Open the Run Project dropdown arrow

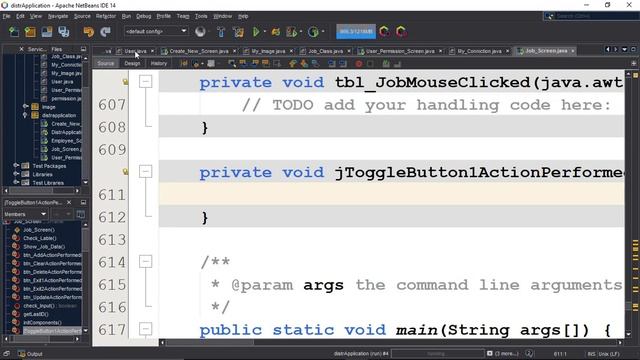(265, 31)
